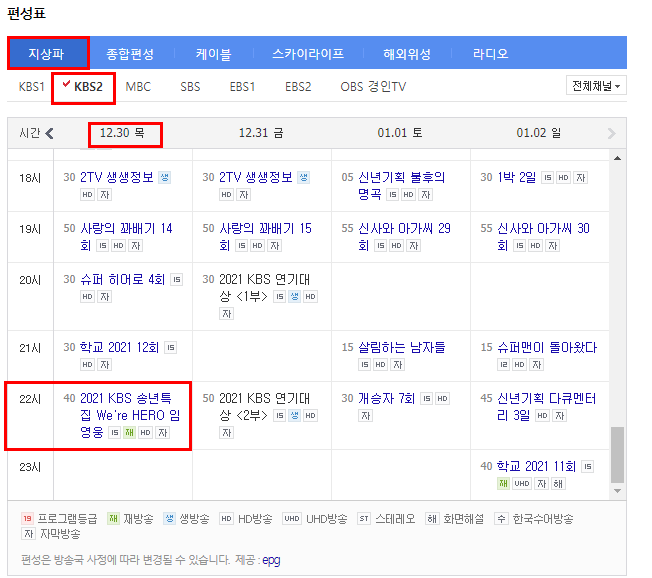Image resolution: width=652 pixels, height=578 pixels.
Task: Click the 01.01 토 date header
Action: point(400,133)
